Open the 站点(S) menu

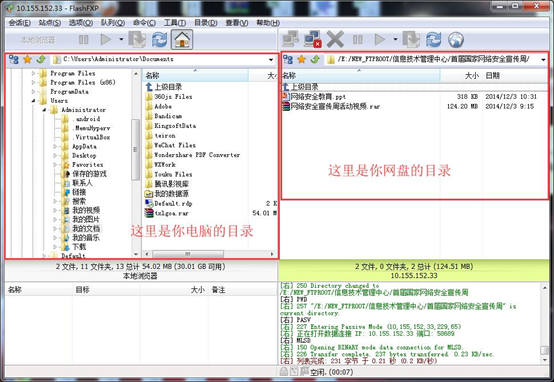click(x=49, y=23)
